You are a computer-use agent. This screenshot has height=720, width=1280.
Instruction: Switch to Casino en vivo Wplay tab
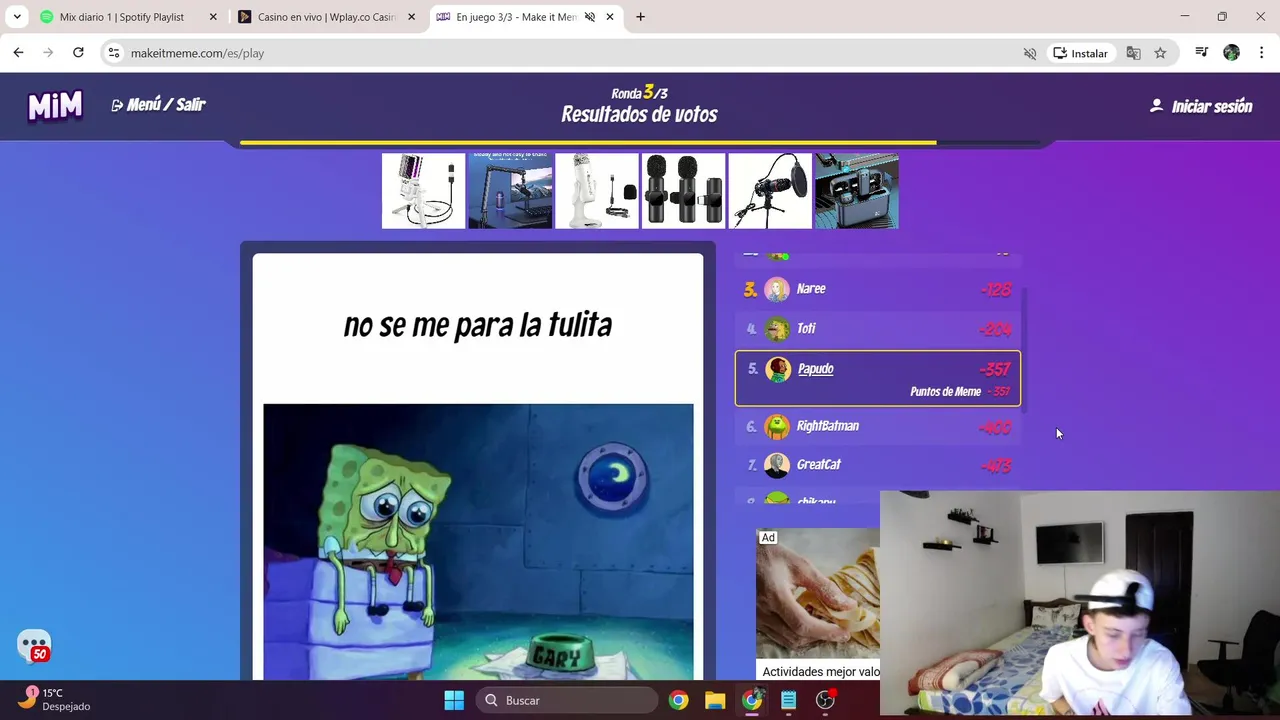click(325, 17)
